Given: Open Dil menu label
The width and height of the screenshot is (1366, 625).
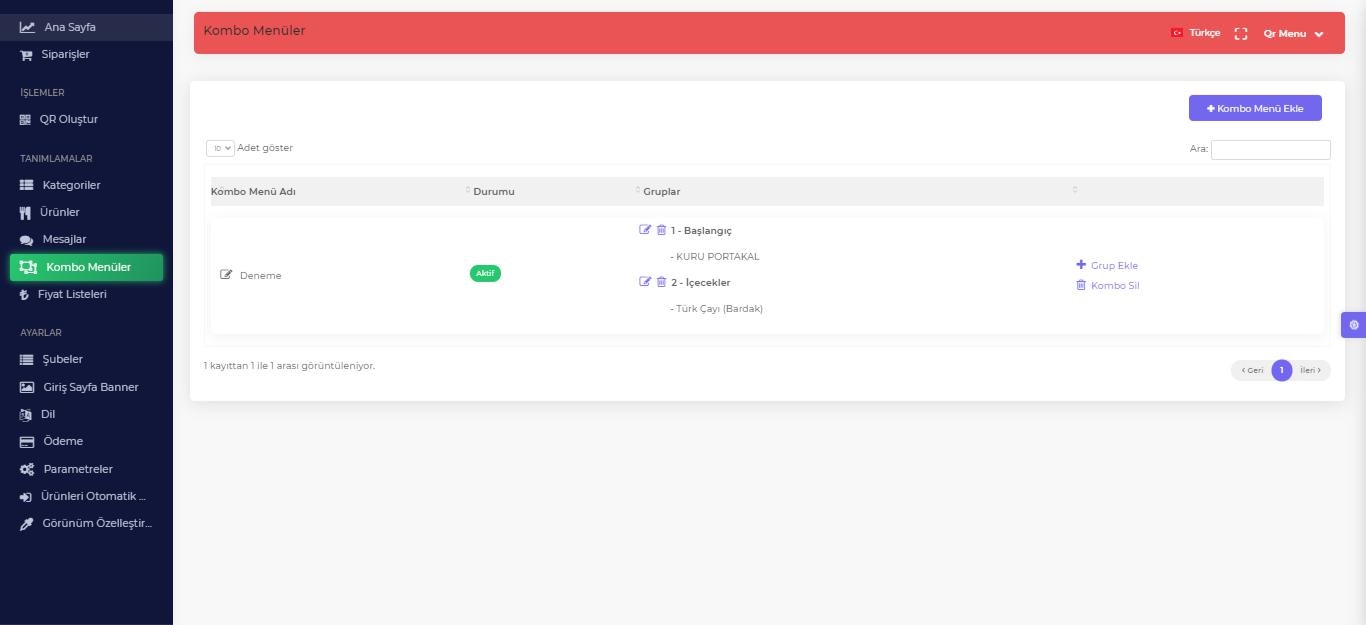Looking at the screenshot, I should coord(48,415).
